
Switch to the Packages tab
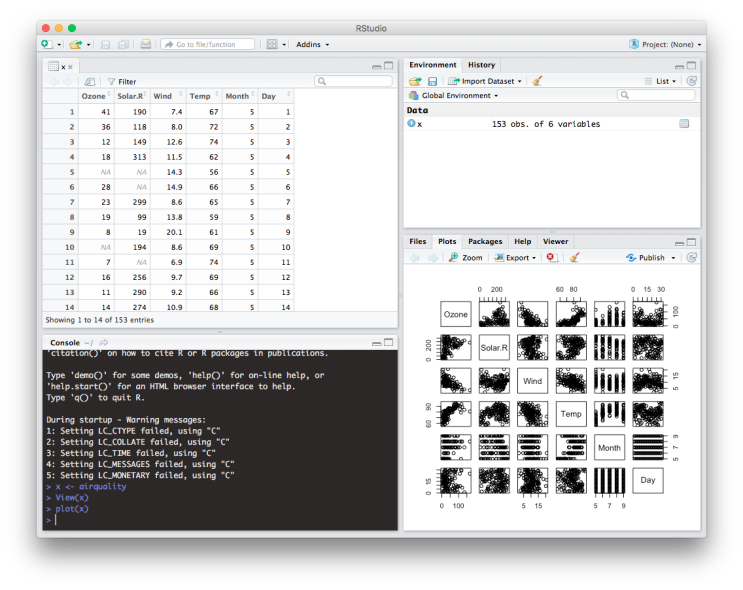coord(485,241)
